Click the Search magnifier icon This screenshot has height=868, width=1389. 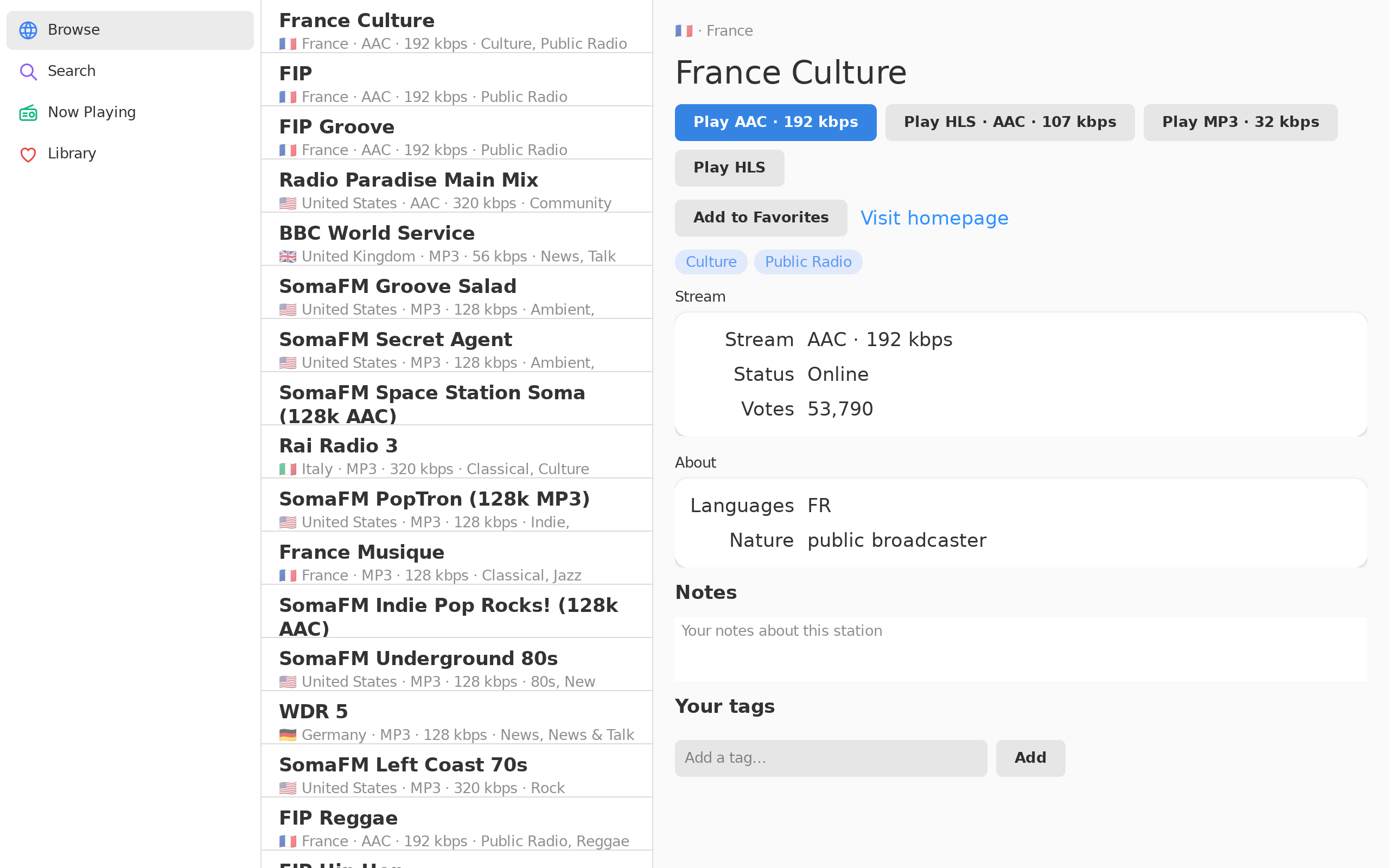tap(28, 71)
